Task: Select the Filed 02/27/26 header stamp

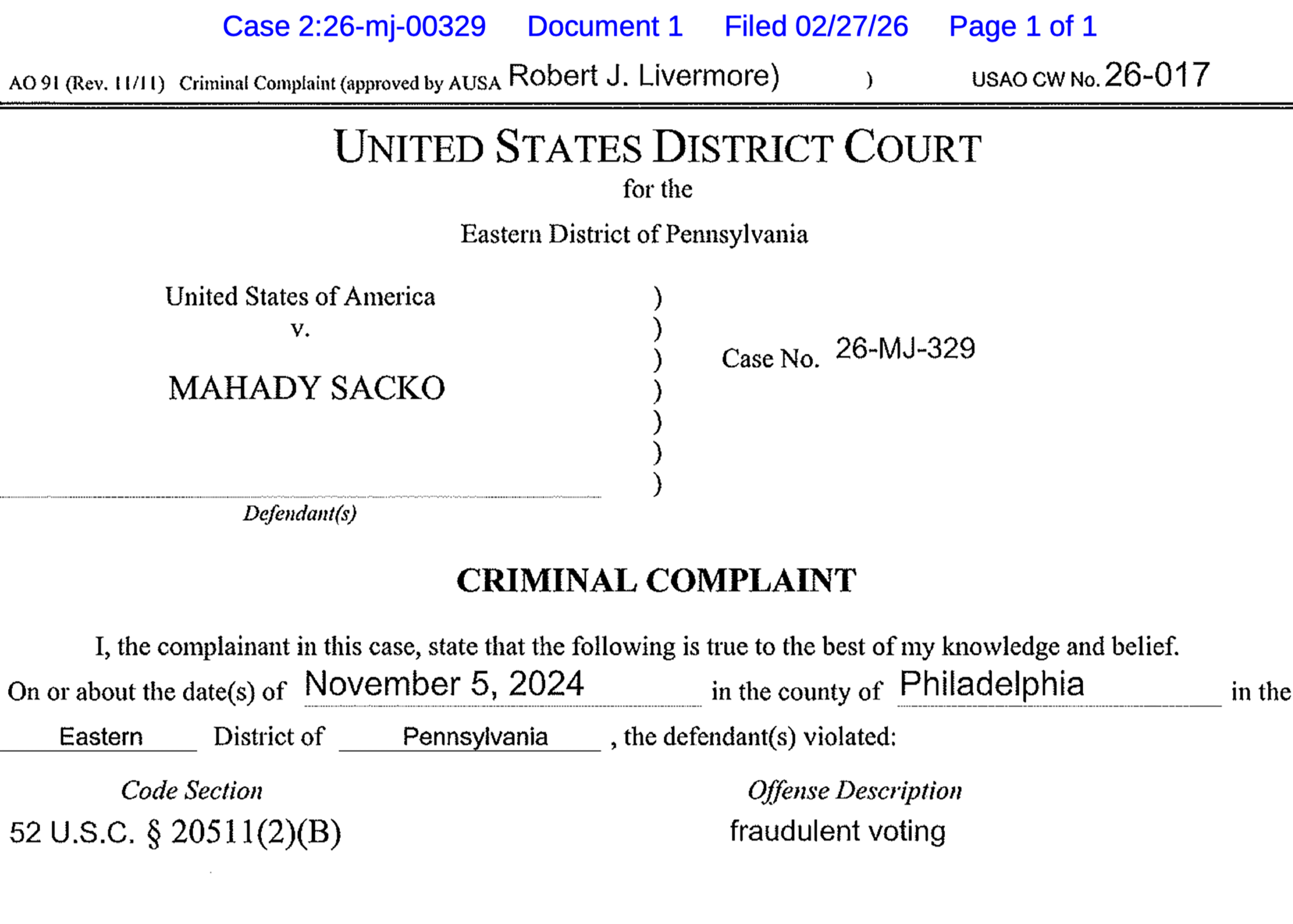Action: (816, 27)
